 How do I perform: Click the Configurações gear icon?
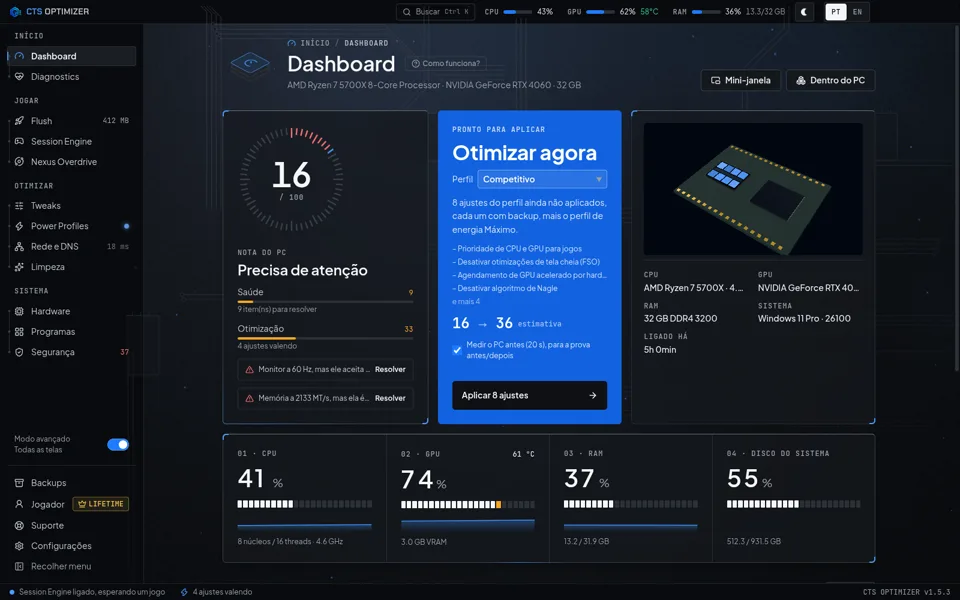coord(19,546)
